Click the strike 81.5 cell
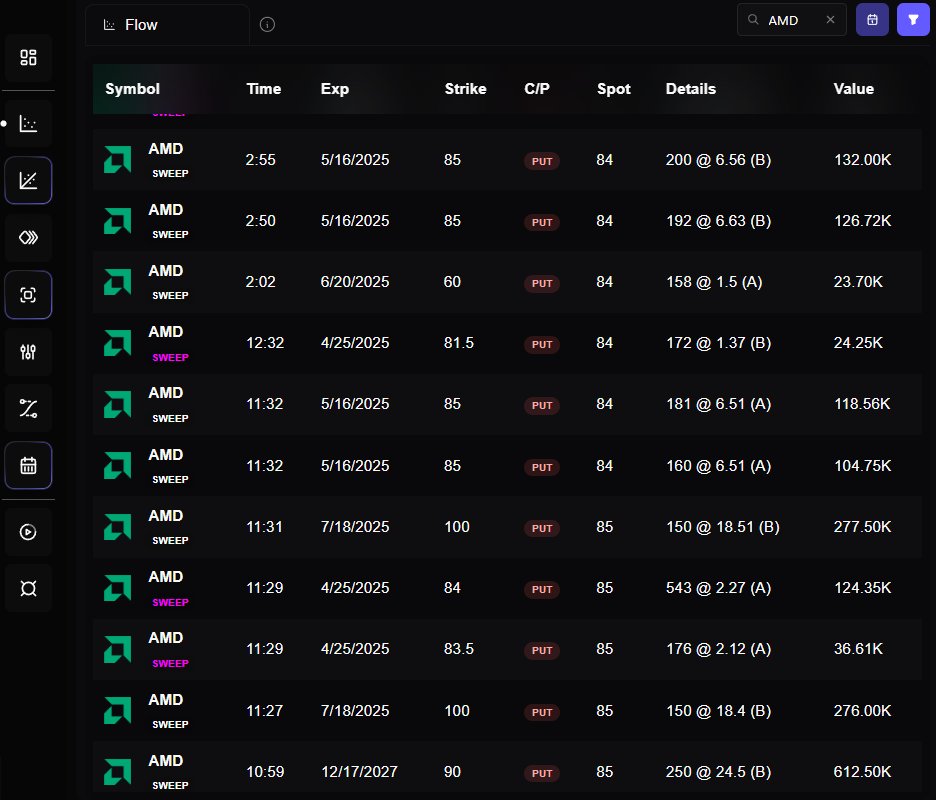This screenshot has width=936, height=800. click(458, 343)
